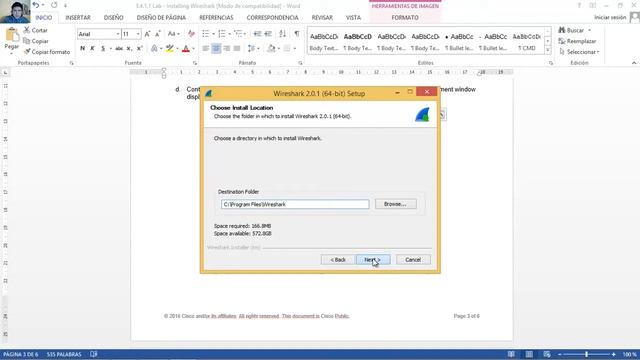Collapse the ribbon with chevron arrow
640x360 pixels.
click(634, 63)
